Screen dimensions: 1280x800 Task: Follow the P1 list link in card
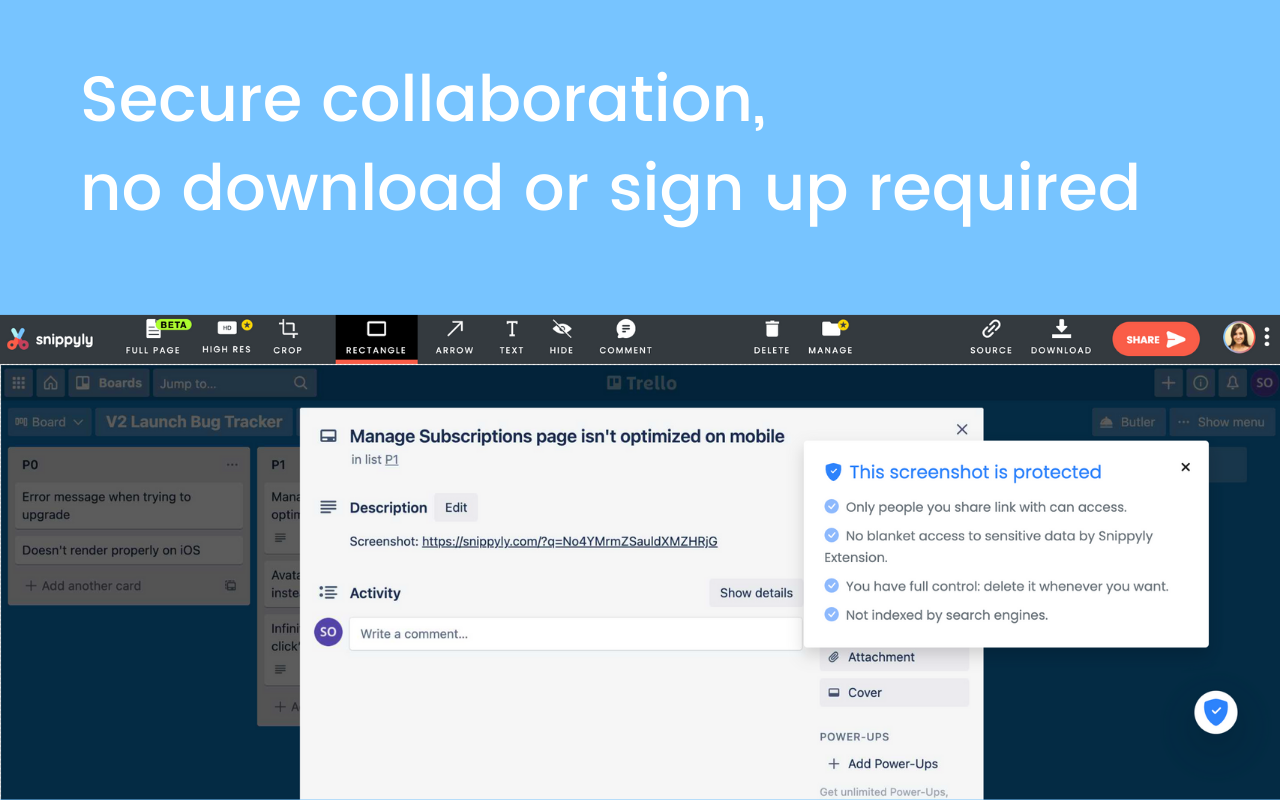(x=392, y=460)
